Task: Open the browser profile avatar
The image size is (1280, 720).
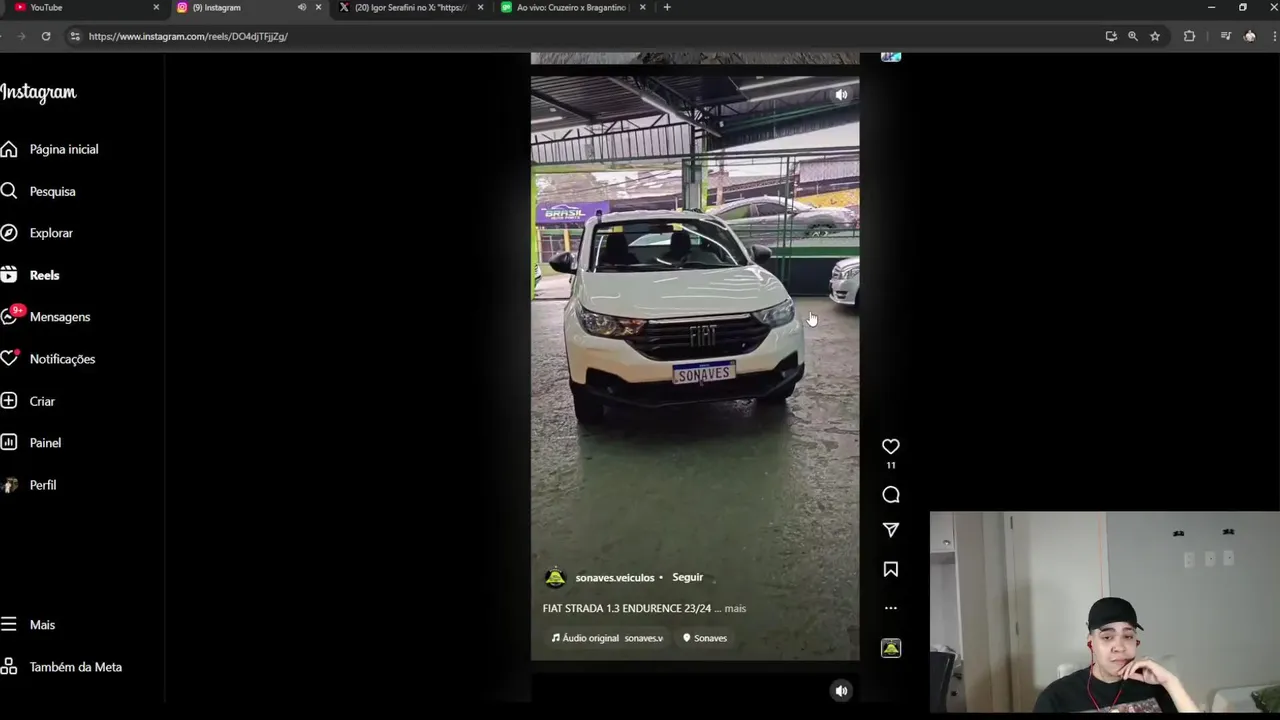Action: click(1249, 36)
